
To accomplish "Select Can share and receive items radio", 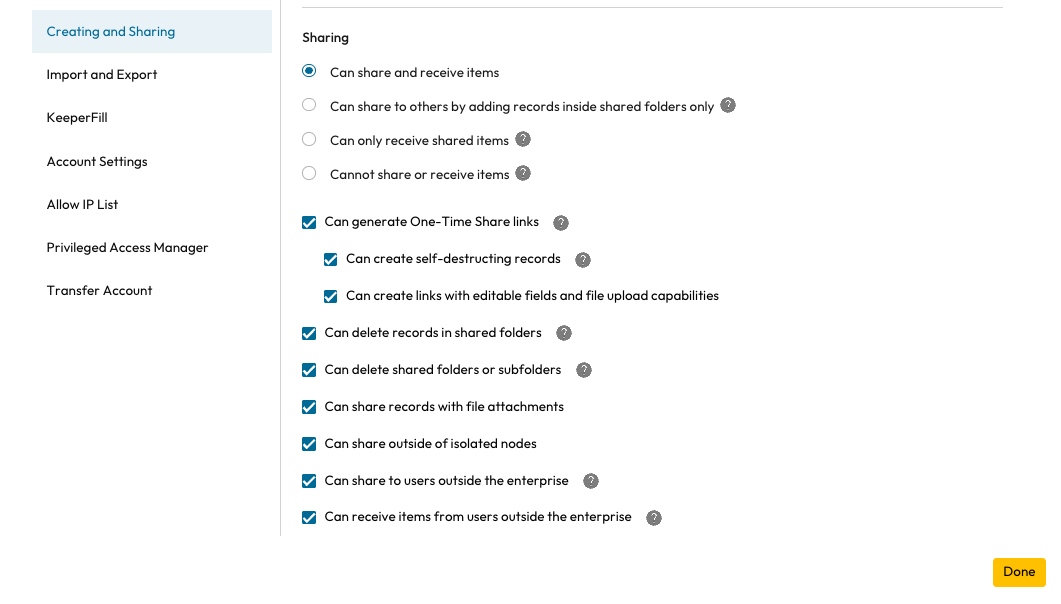I will (x=309, y=71).
